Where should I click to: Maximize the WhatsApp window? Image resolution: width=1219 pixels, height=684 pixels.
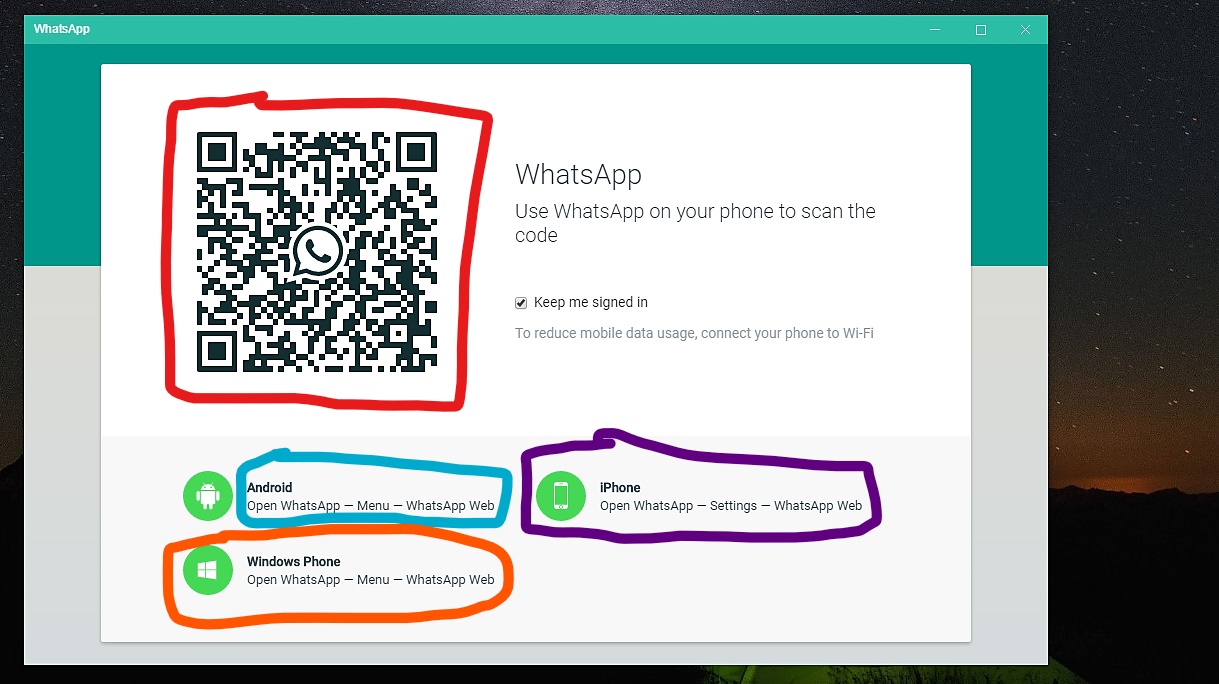pyautogui.click(x=981, y=30)
